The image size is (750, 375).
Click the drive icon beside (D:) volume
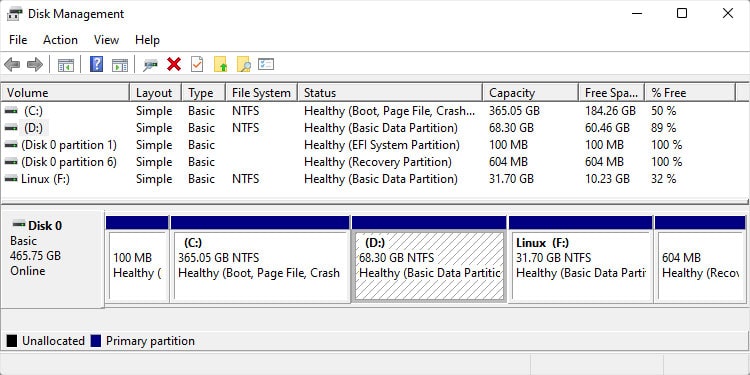click(11, 128)
